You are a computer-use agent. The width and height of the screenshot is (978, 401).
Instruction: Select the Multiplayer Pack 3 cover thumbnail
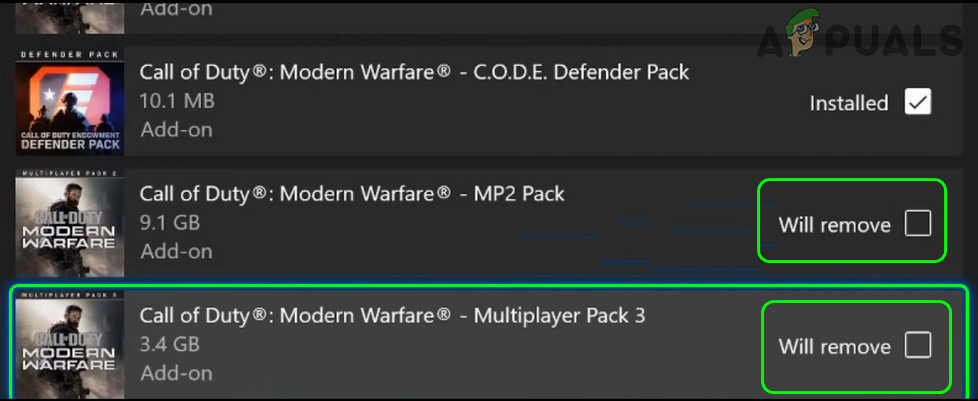point(70,345)
